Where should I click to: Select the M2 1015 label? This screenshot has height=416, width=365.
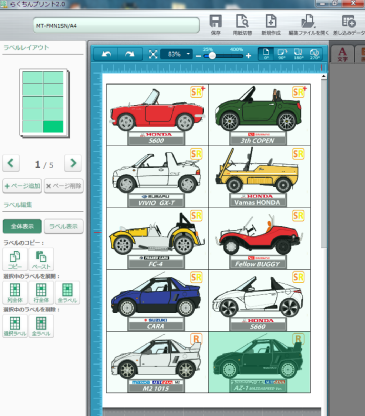click(157, 362)
